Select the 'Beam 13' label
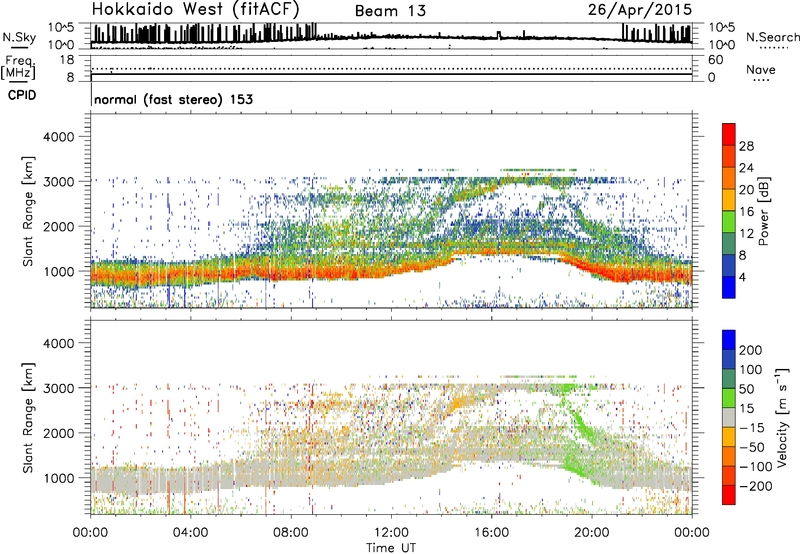800x554 pixels. click(390, 11)
